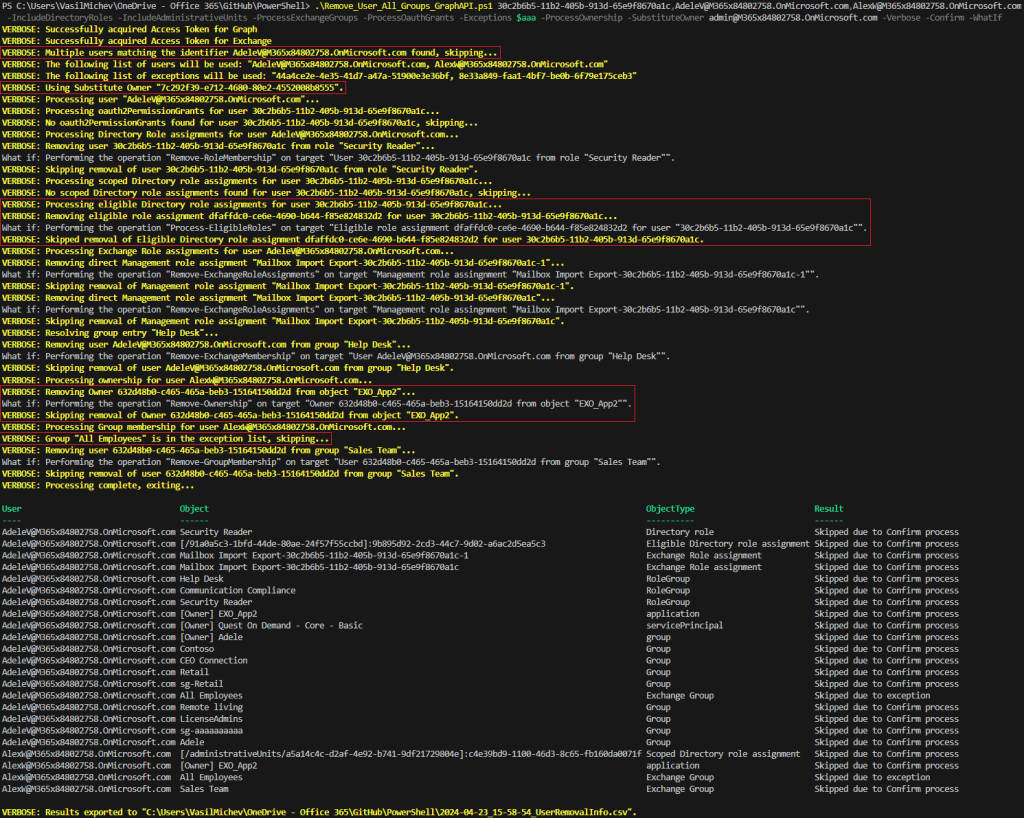Select the 'All Employees is in the exception list' line
This screenshot has width=1024, height=818.
point(165,439)
